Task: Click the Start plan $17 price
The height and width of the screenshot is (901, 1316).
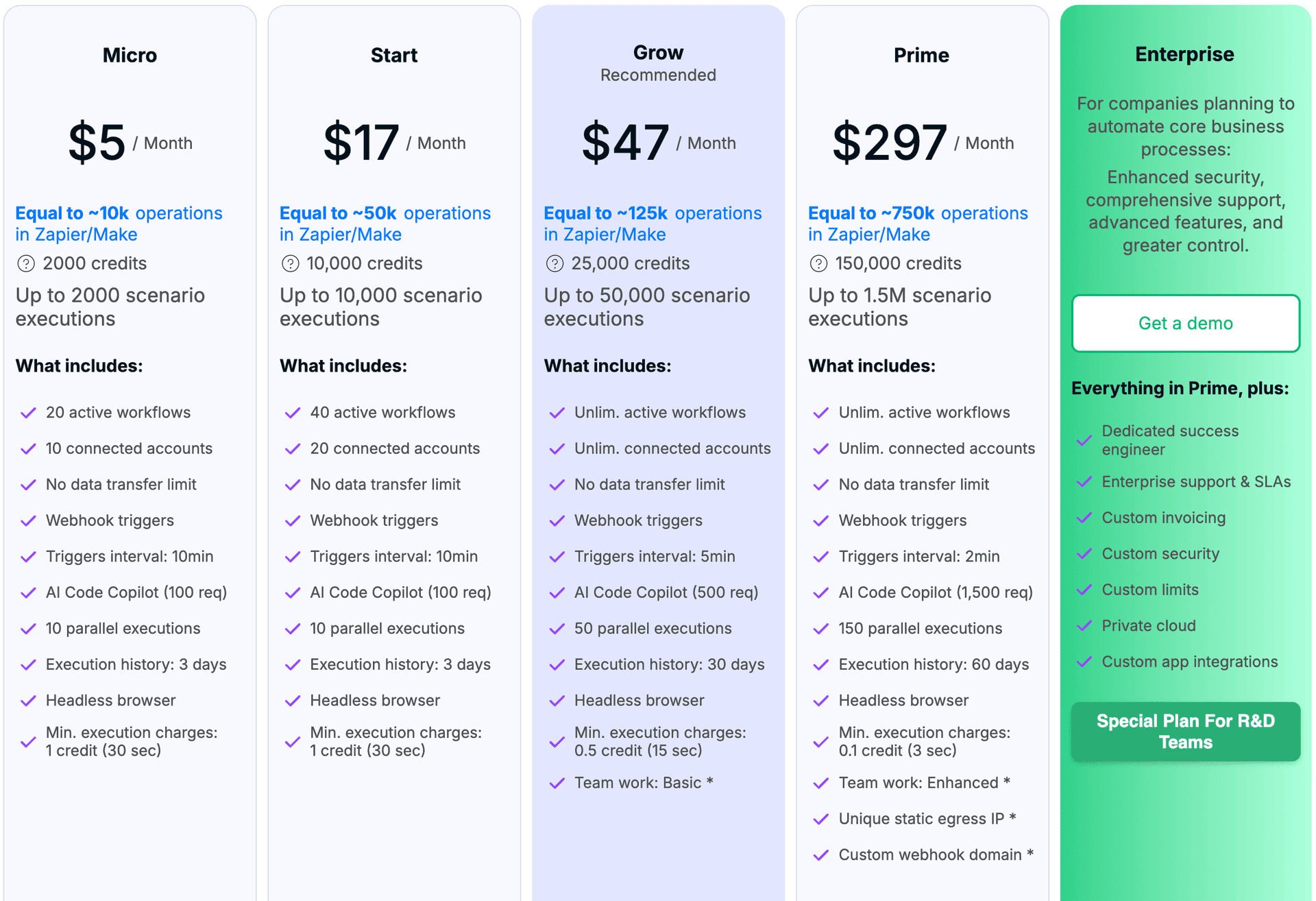Action: [x=361, y=143]
